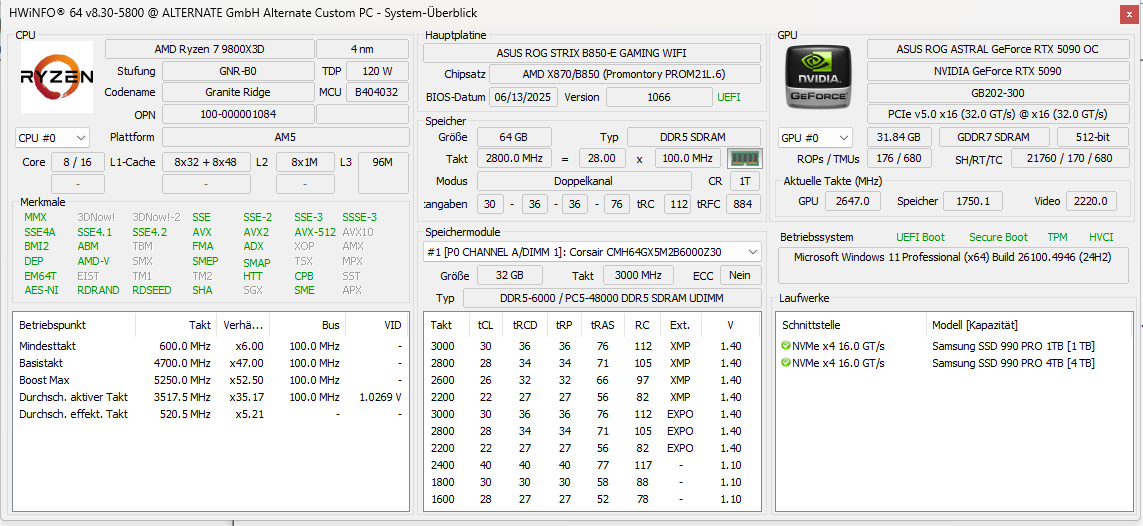The image size is (1143, 526).
Task: Click the 512-bit memory bus width field
Action: pyautogui.click(x=1092, y=137)
